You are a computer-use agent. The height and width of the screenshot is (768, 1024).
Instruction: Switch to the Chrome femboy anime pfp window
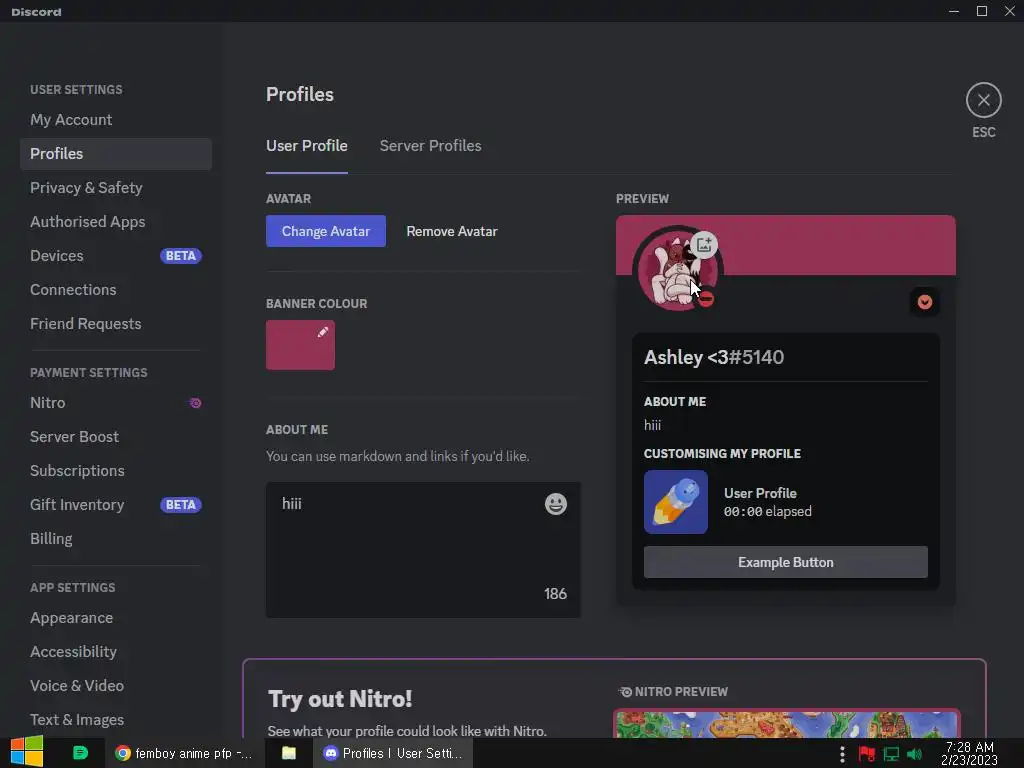point(184,753)
